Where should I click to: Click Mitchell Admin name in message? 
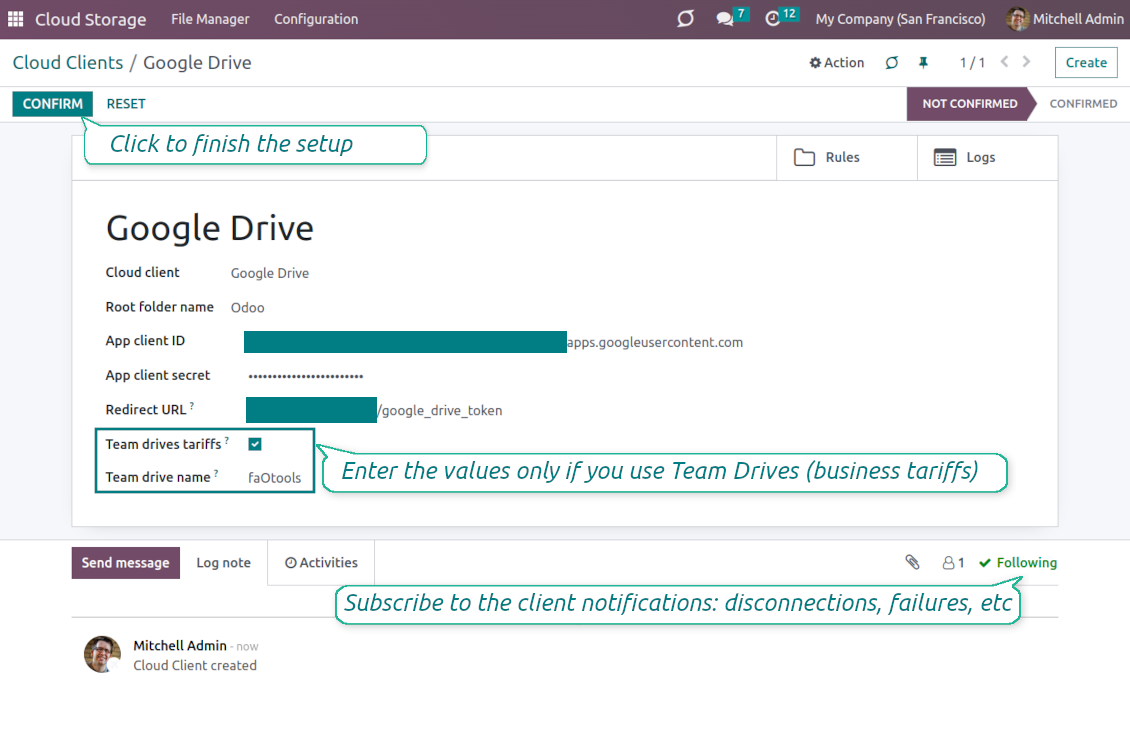pyautogui.click(x=179, y=645)
